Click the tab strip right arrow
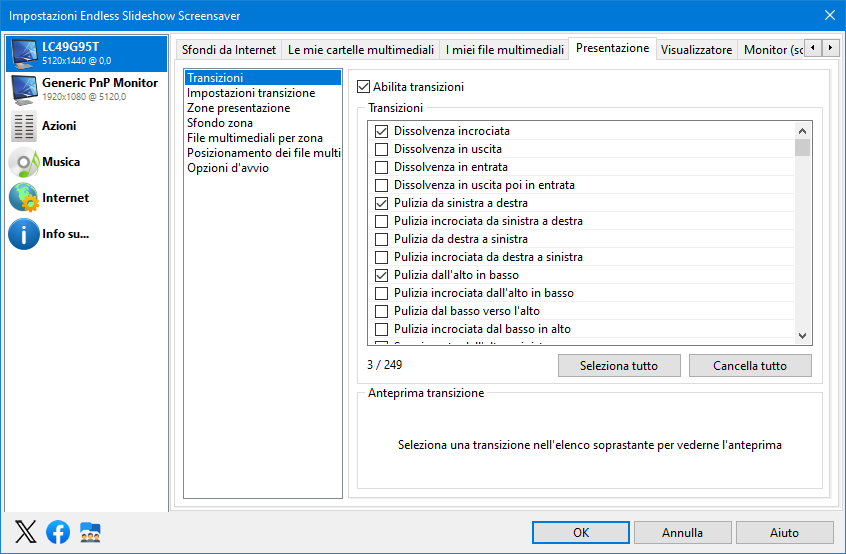The width and height of the screenshot is (846, 554). tap(830, 47)
